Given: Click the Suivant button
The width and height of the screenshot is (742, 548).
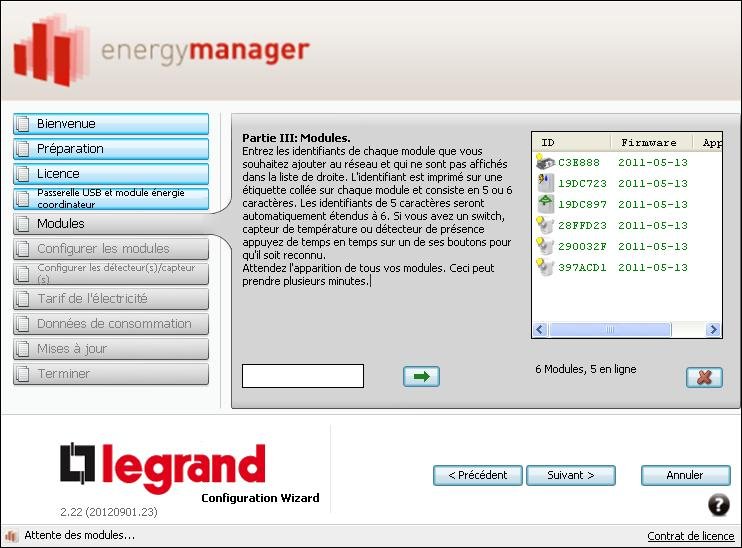Looking at the screenshot, I should click(571, 475).
